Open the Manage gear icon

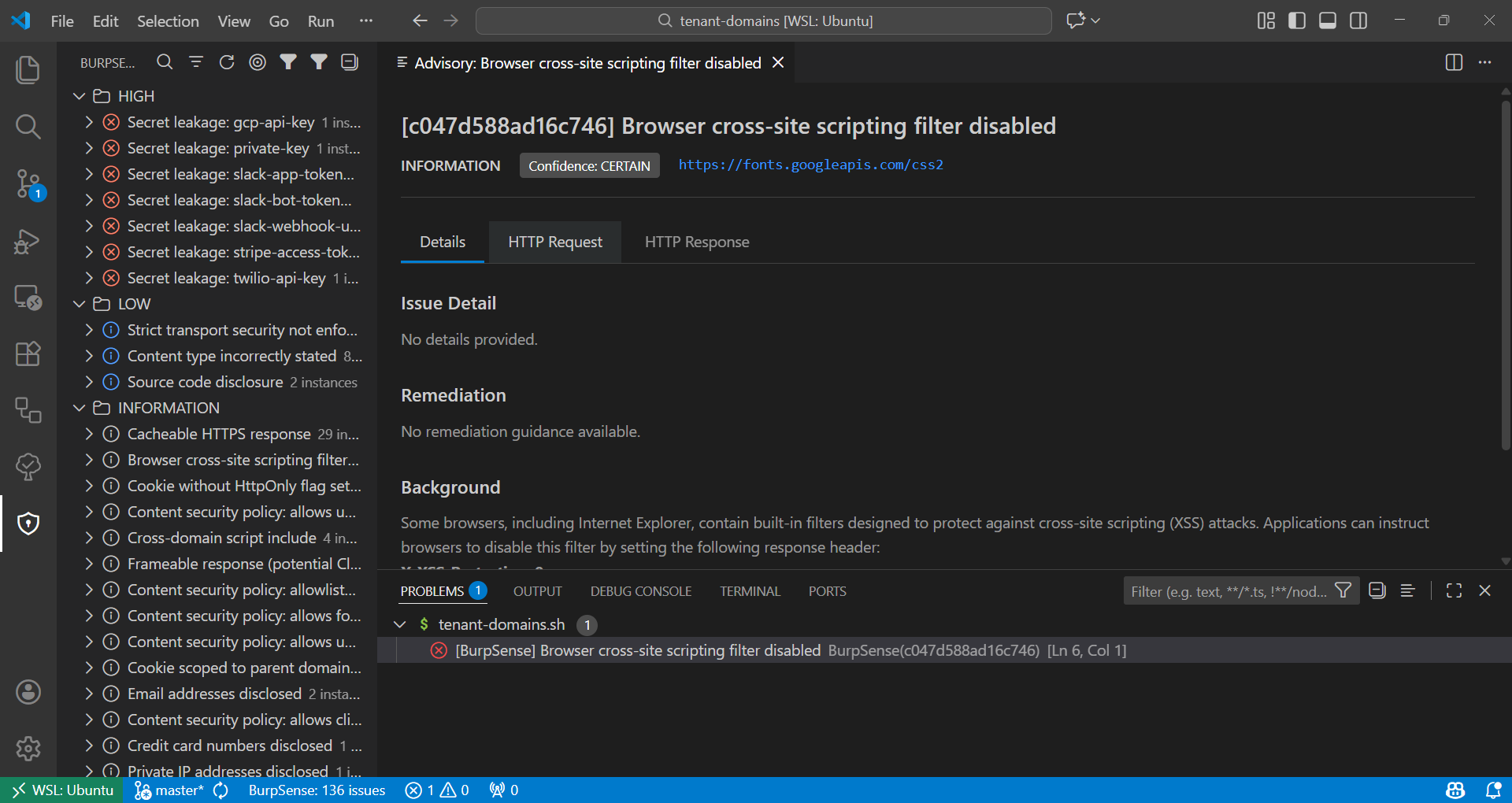click(28, 749)
